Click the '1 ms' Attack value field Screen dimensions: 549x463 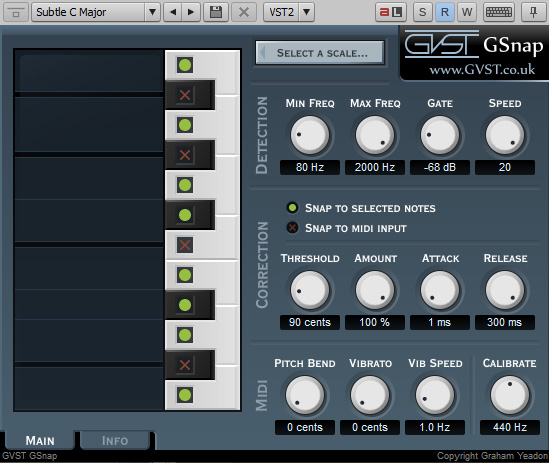[440, 322]
